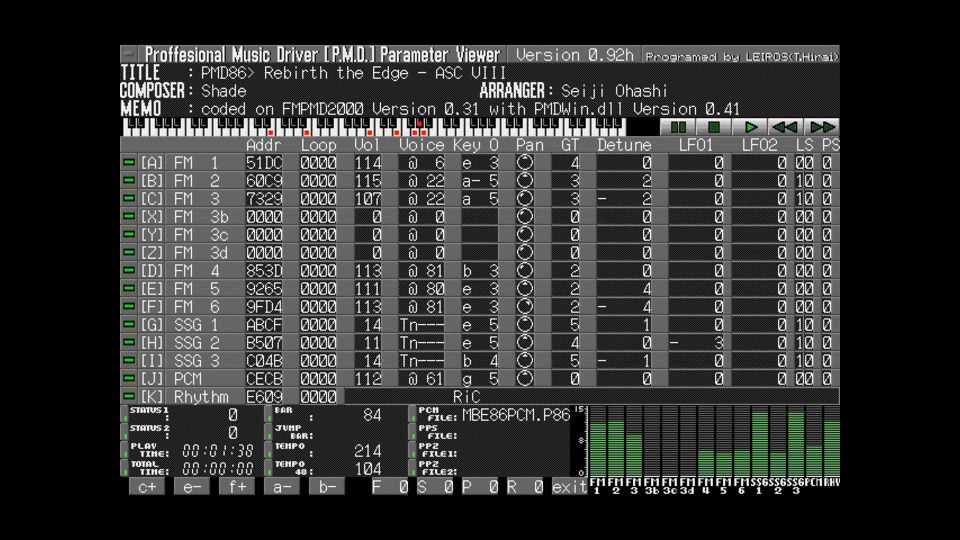Click the Voice column header
Viewport: 960px width, 540px height.
click(x=421, y=145)
